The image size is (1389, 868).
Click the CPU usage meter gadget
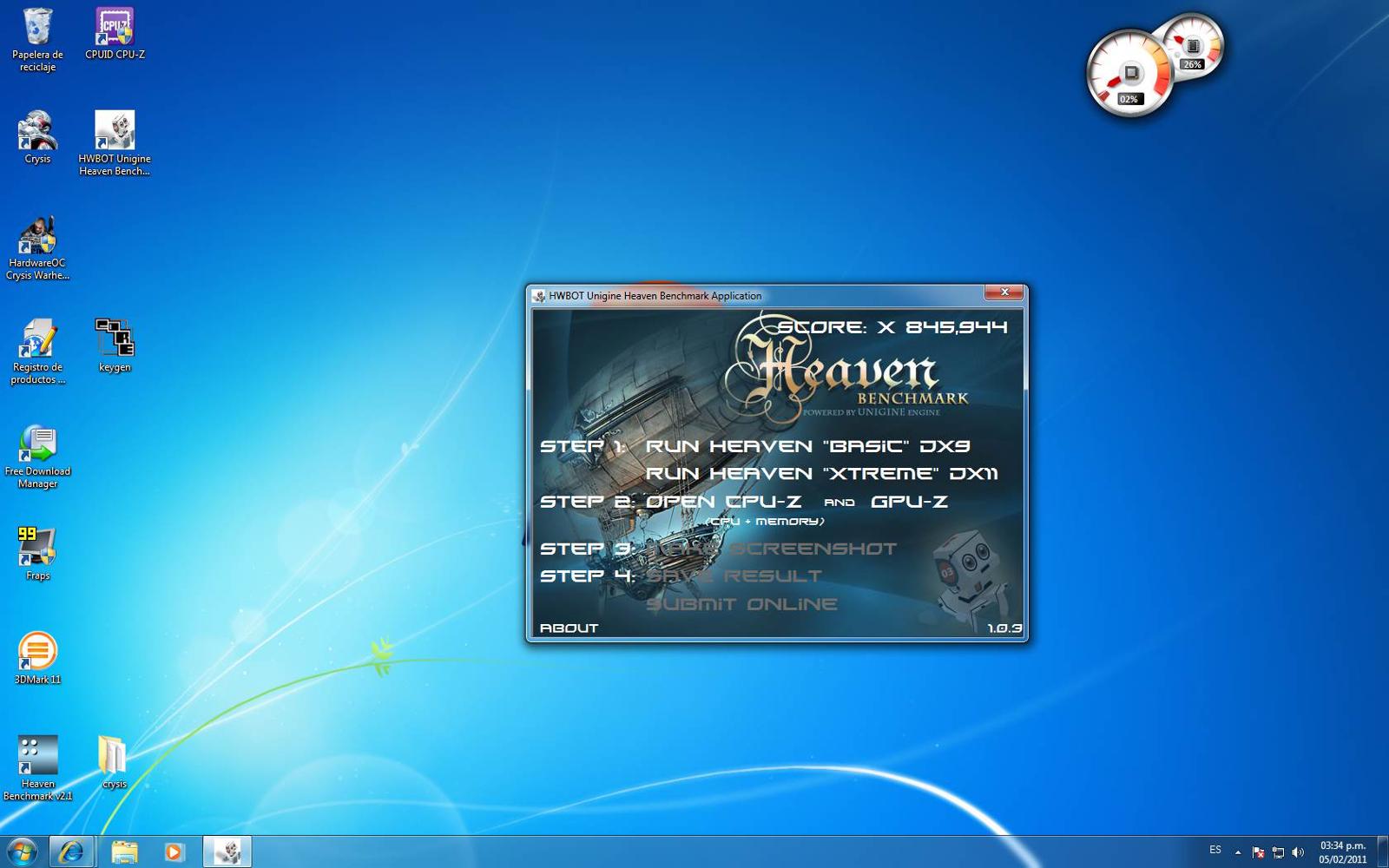(1129, 73)
